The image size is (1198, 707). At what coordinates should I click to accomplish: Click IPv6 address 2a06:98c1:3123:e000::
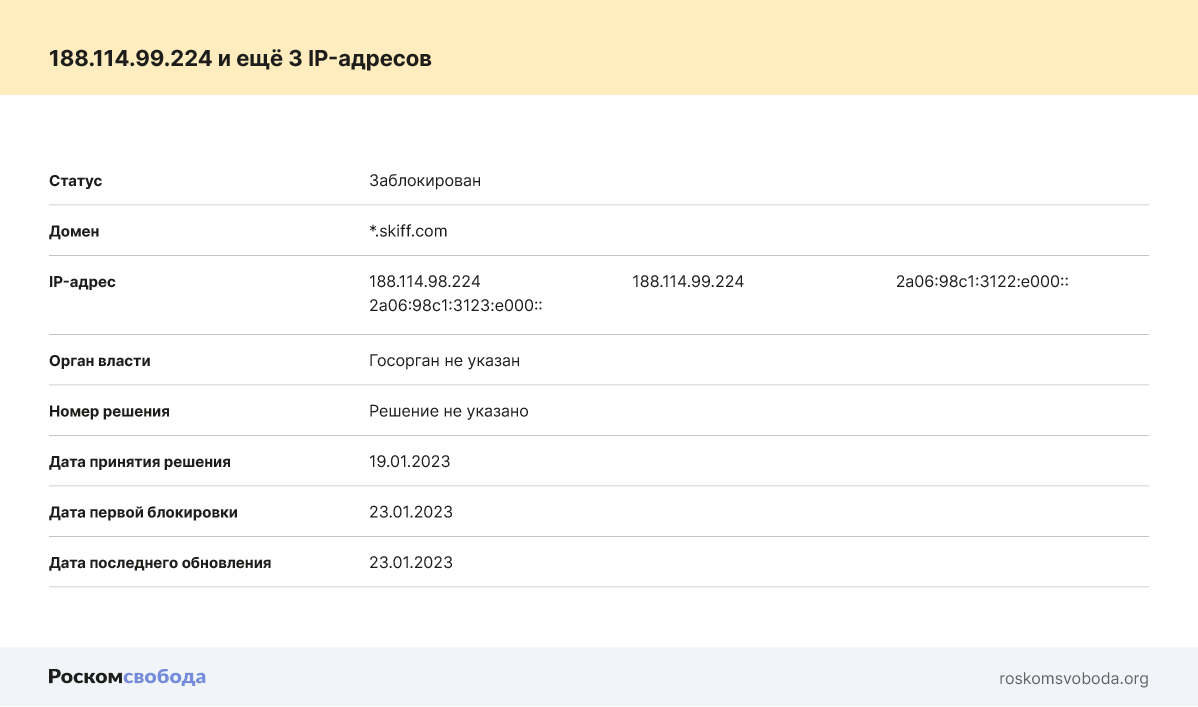pyautogui.click(x=455, y=305)
